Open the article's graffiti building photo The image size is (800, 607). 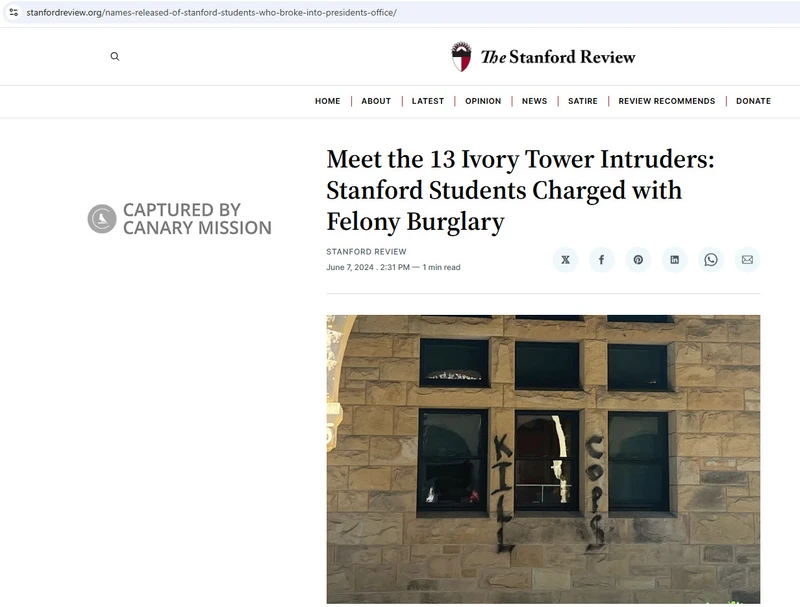[x=543, y=458]
